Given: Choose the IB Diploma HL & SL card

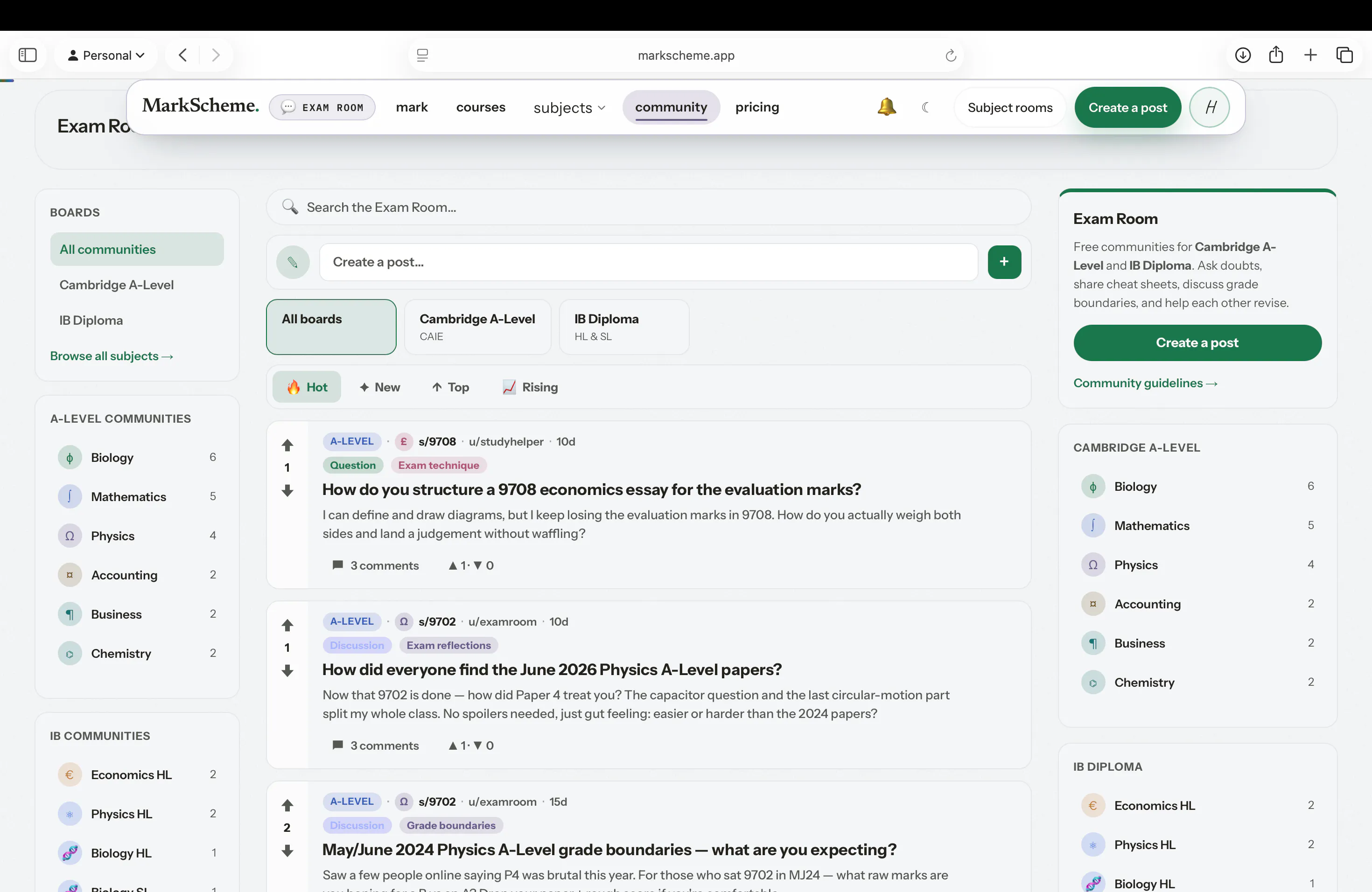Looking at the screenshot, I should pyautogui.click(x=624, y=327).
